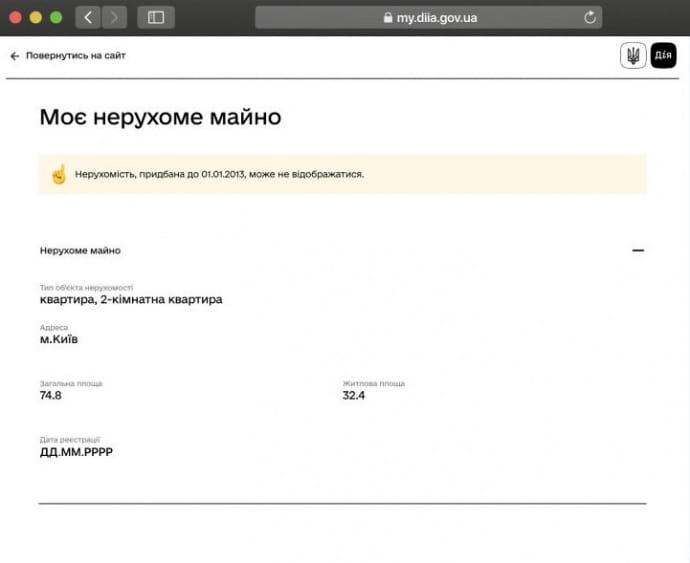Viewport: 690px width, 563px height.
Task: Click Safari's back navigation arrow
Action: (x=88, y=17)
